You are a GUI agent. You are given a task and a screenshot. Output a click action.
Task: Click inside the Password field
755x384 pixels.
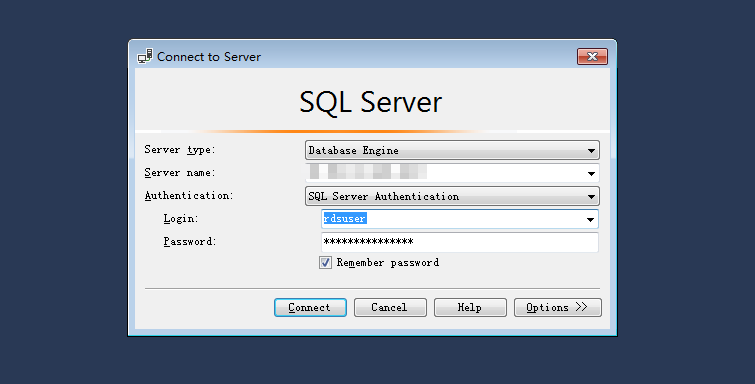pyautogui.click(x=459, y=242)
